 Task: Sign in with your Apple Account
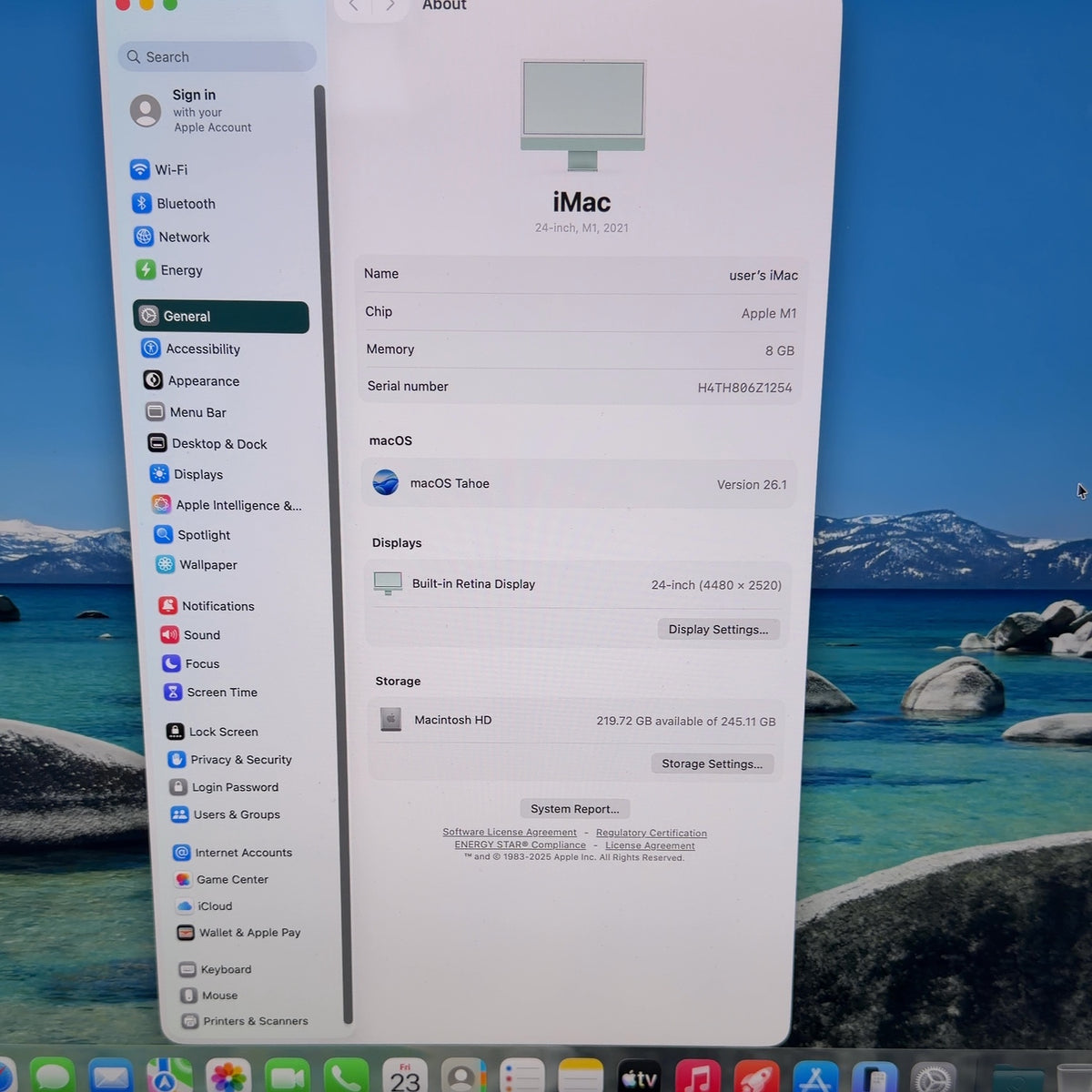[x=191, y=111]
